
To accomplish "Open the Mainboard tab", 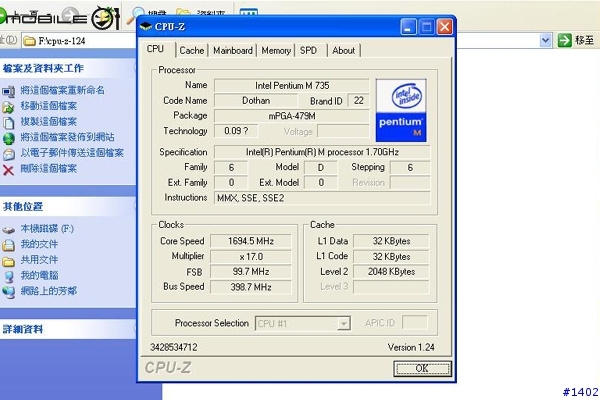I will tap(233, 51).
